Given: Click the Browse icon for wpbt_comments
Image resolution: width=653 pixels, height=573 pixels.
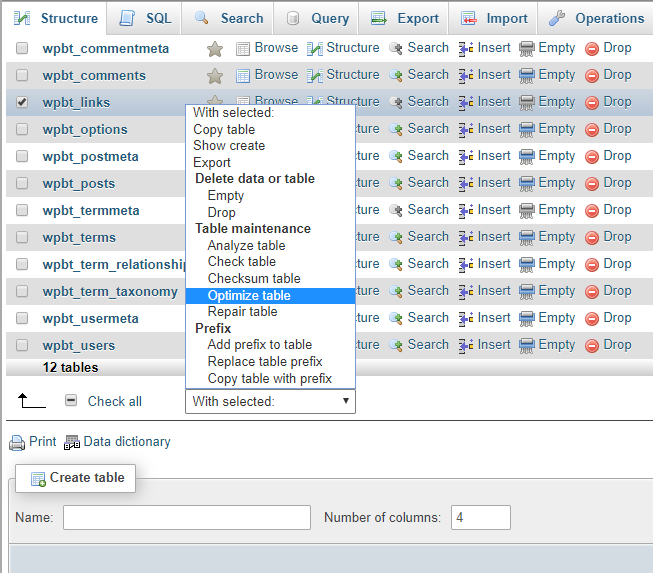Looking at the screenshot, I should click(243, 75).
